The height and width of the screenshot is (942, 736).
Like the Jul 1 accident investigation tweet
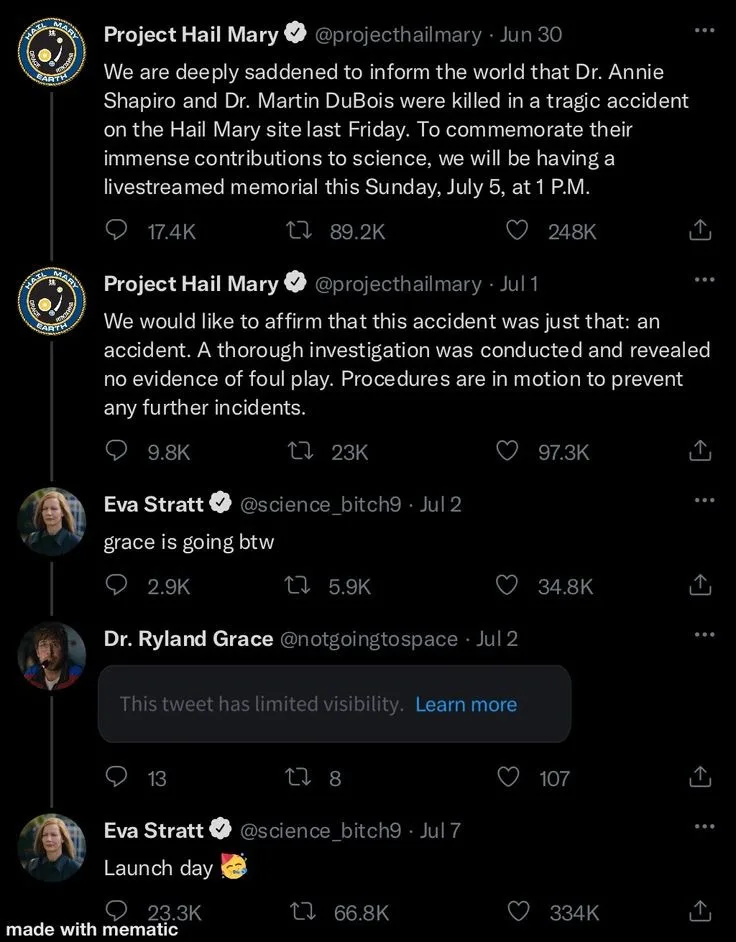pyautogui.click(x=508, y=452)
